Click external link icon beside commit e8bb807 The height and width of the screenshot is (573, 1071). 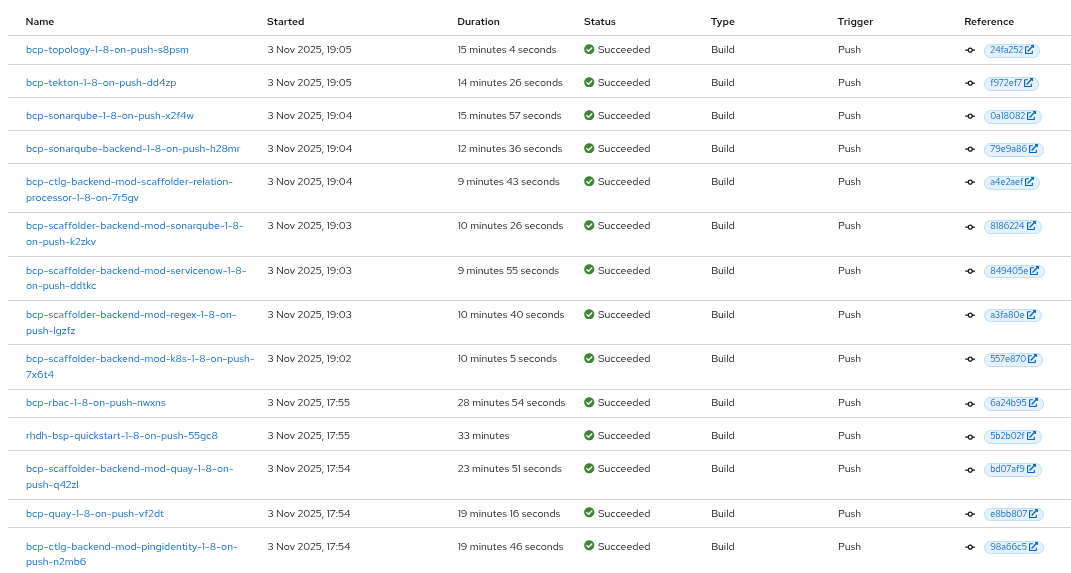tap(1033, 514)
